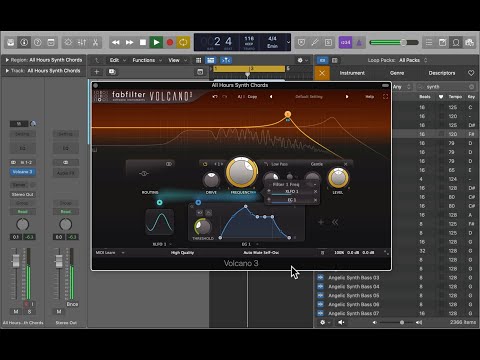Open the Low Pass filter shape dropdown

(x=279, y=164)
